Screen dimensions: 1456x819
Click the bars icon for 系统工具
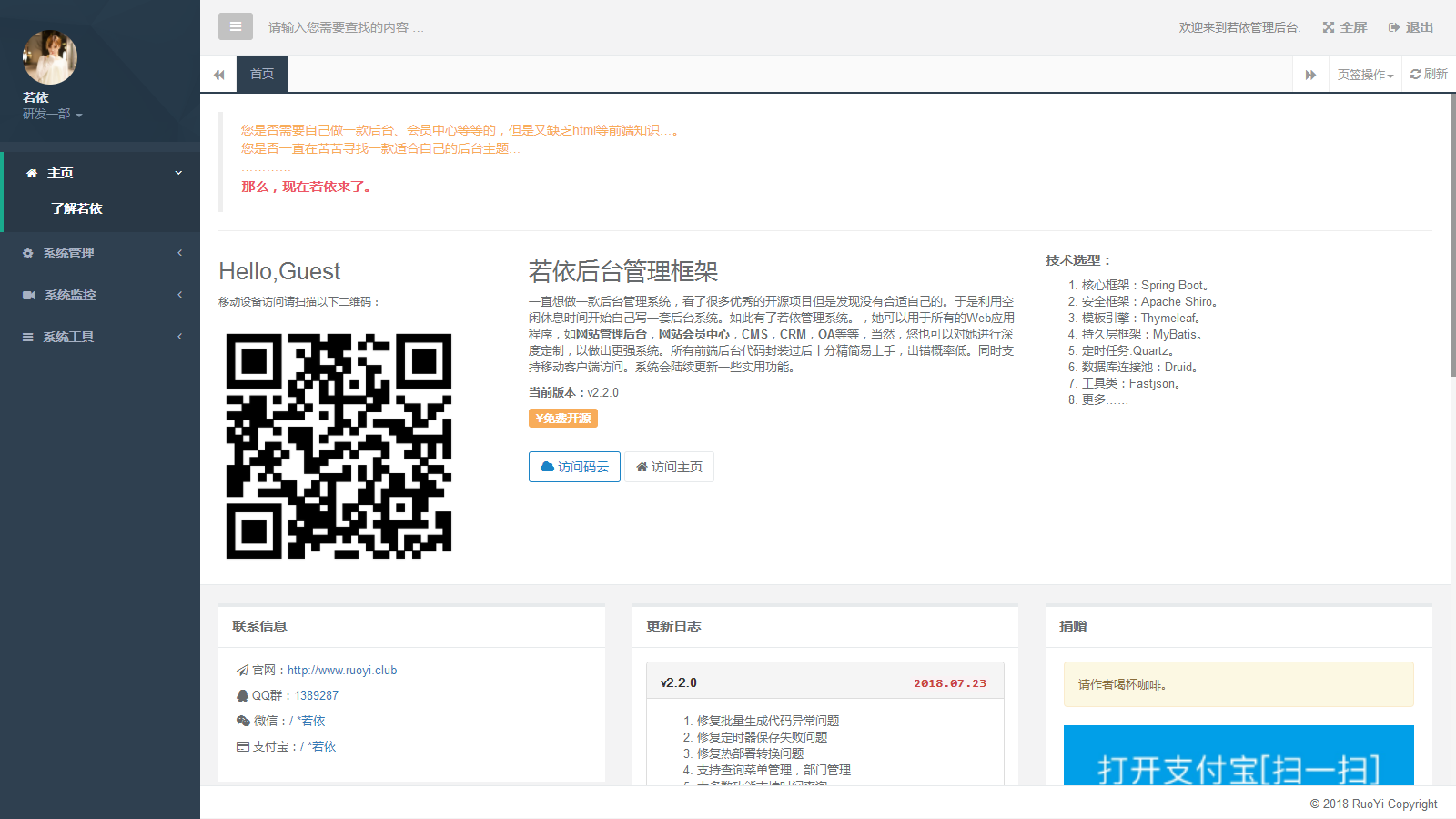click(x=28, y=337)
